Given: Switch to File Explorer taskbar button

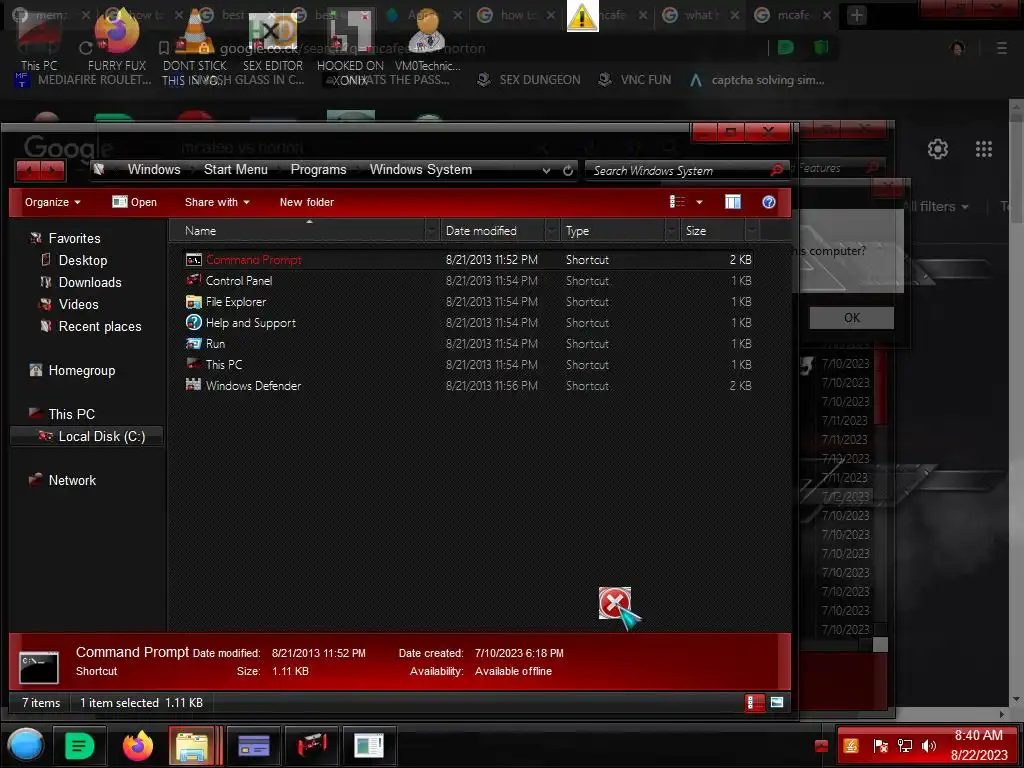Looking at the screenshot, I should tap(191, 746).
